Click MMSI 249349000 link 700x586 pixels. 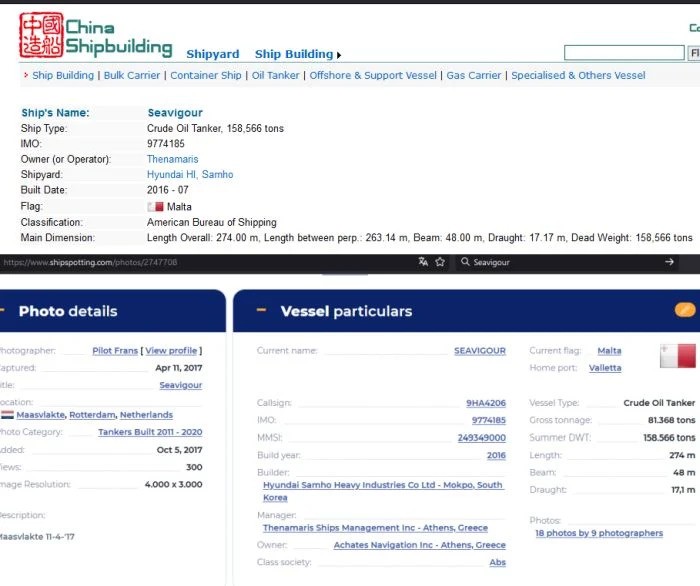(x=482, y=438)
